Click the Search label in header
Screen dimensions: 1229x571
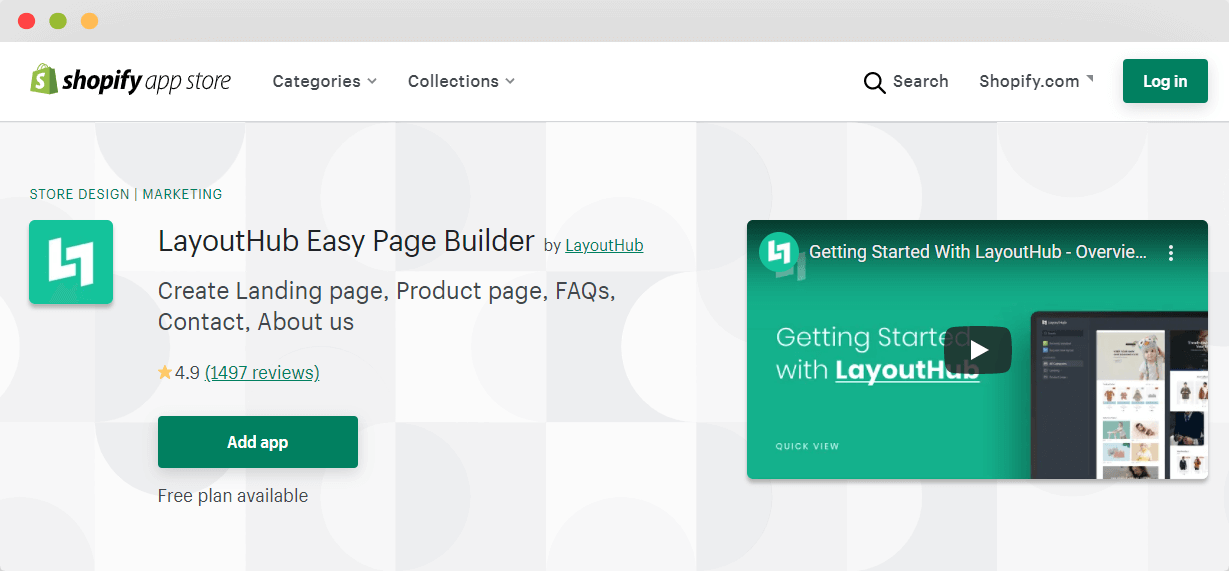pos(920,81)
